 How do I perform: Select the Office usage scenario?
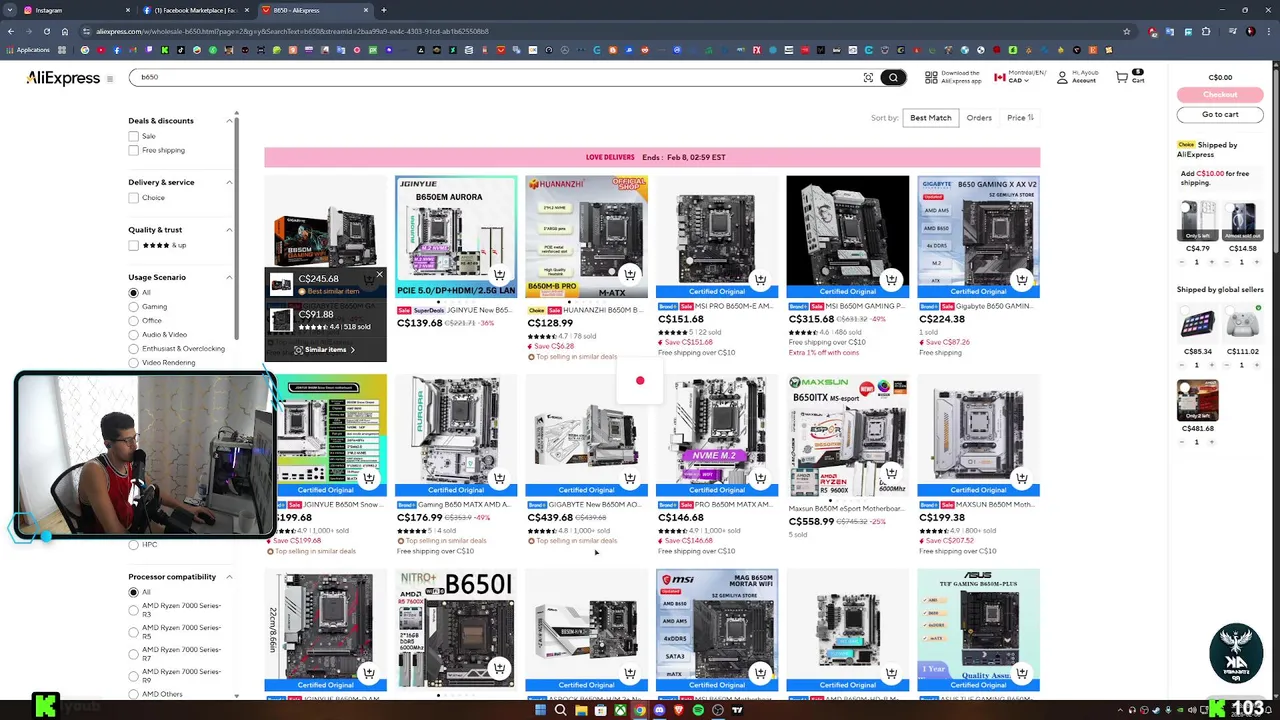(133, 321)
